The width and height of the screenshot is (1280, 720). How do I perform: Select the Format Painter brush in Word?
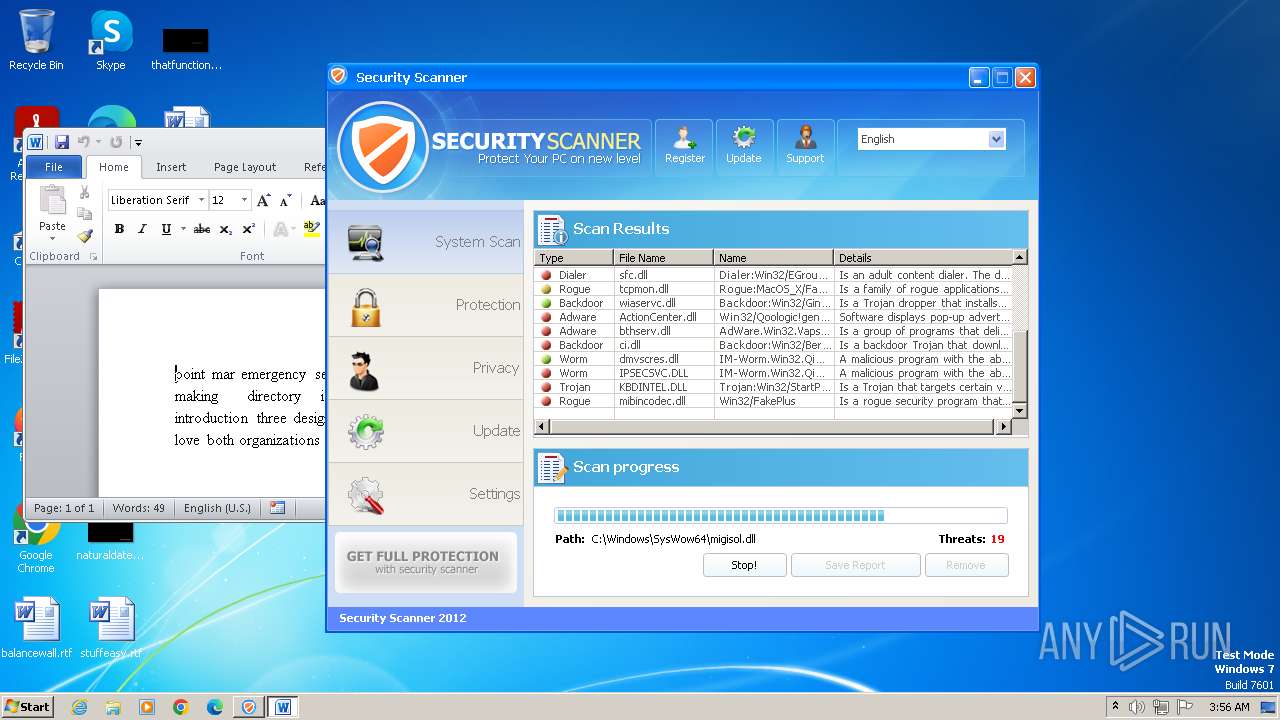(85, 236)
